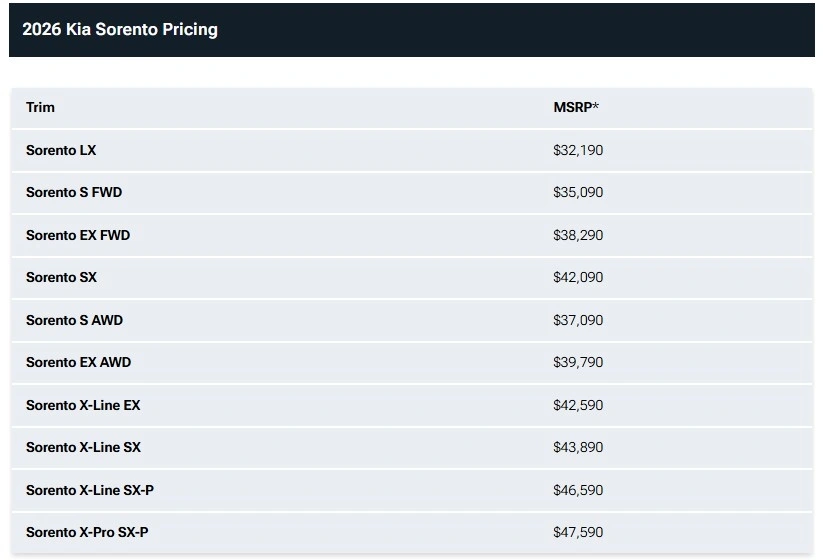The height and width of the screenshot is (560, 823).
Task: Select the Sorento EX AWD trim
Action: click(79, 362)
